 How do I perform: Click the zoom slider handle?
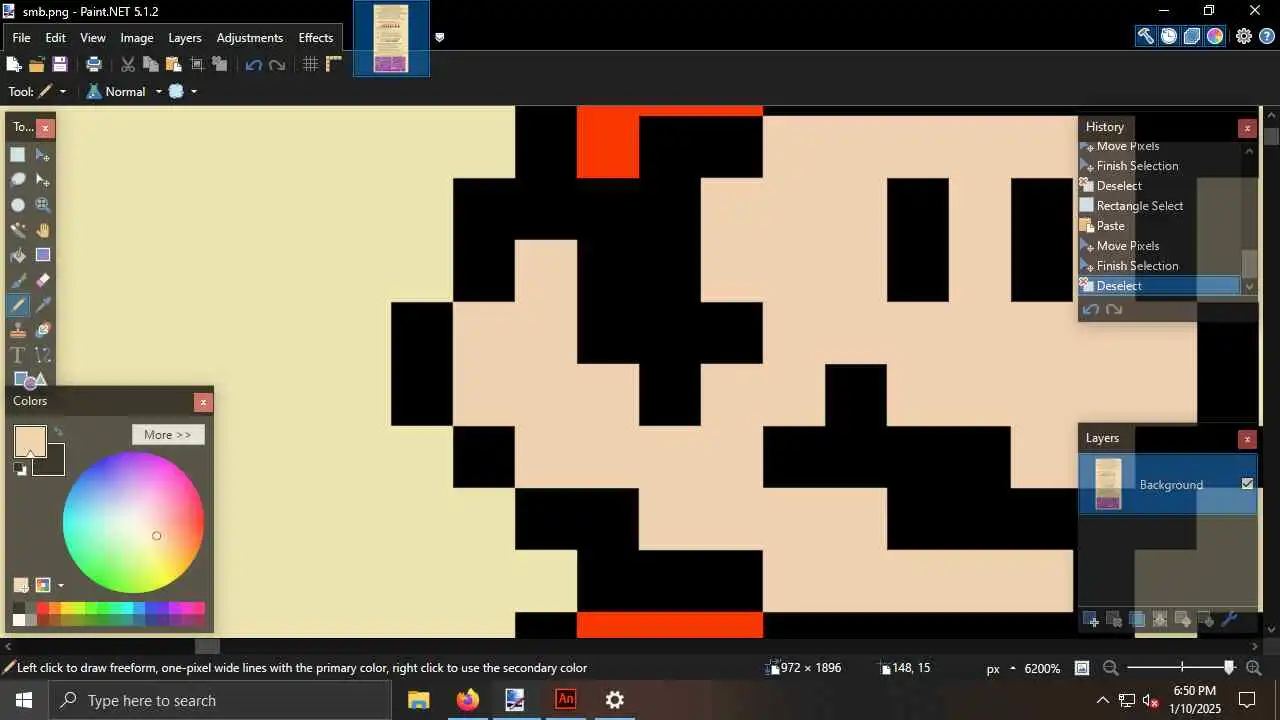point(1229,668)
